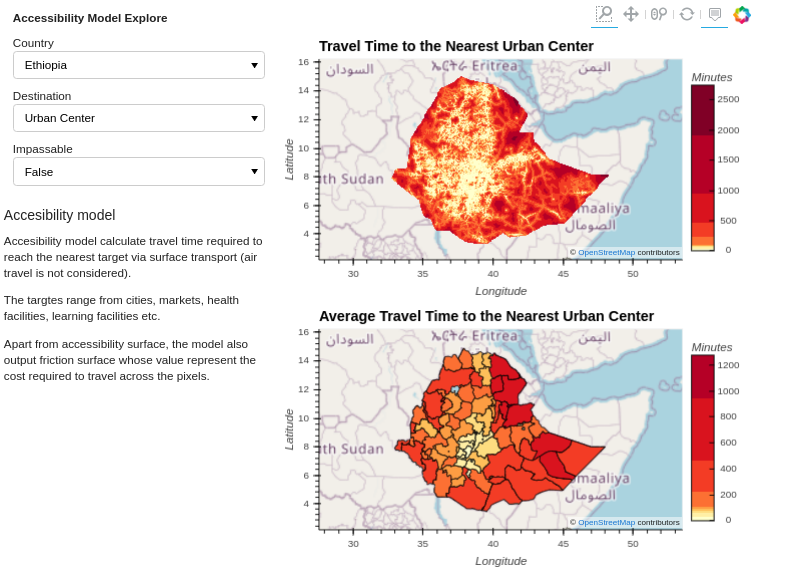
Task: Click the Reset plot icon
Action: pos(687,14)
